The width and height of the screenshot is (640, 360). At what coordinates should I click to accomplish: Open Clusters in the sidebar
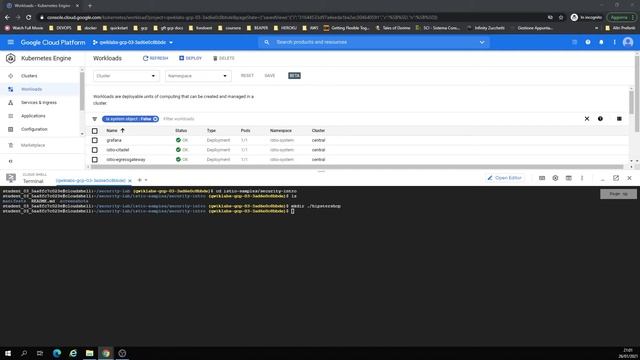(29, 76)
